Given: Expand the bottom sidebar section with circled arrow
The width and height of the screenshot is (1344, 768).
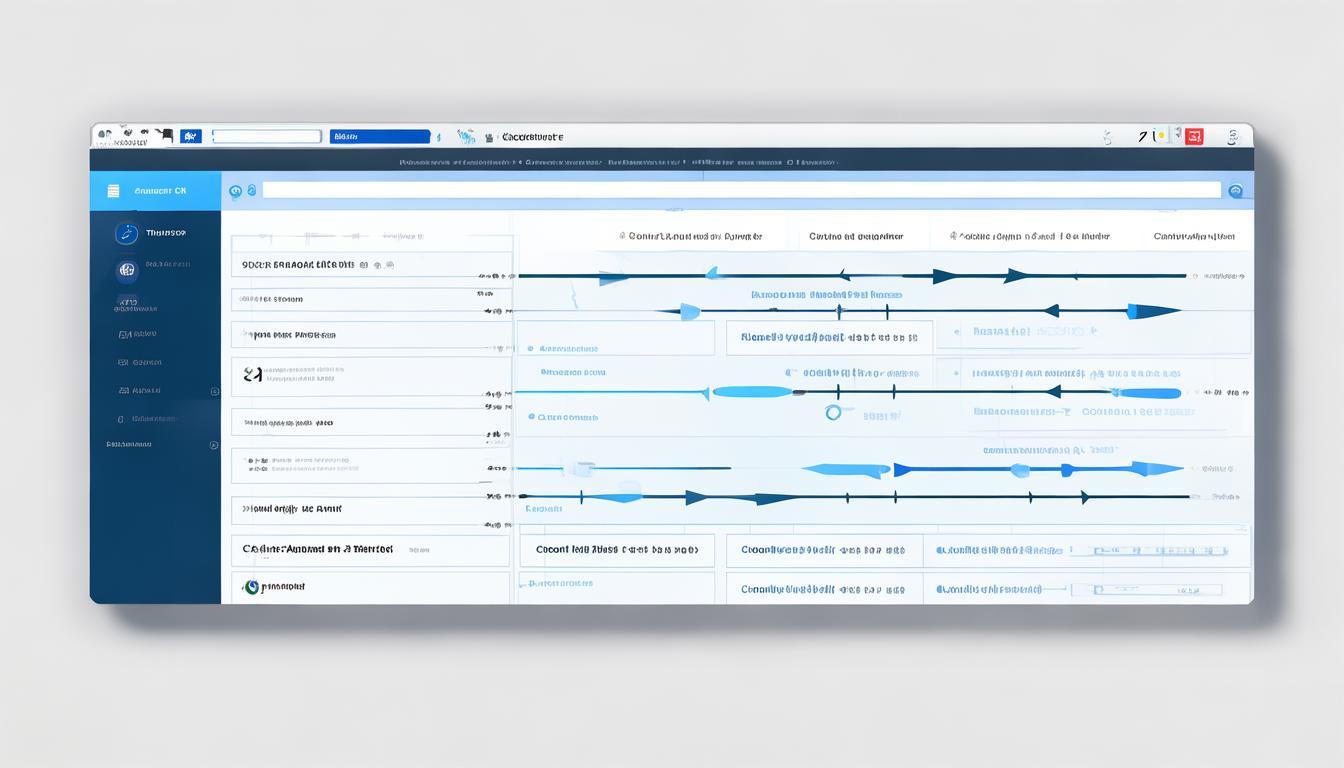Looking at the screenshot, I should [213, 444].
